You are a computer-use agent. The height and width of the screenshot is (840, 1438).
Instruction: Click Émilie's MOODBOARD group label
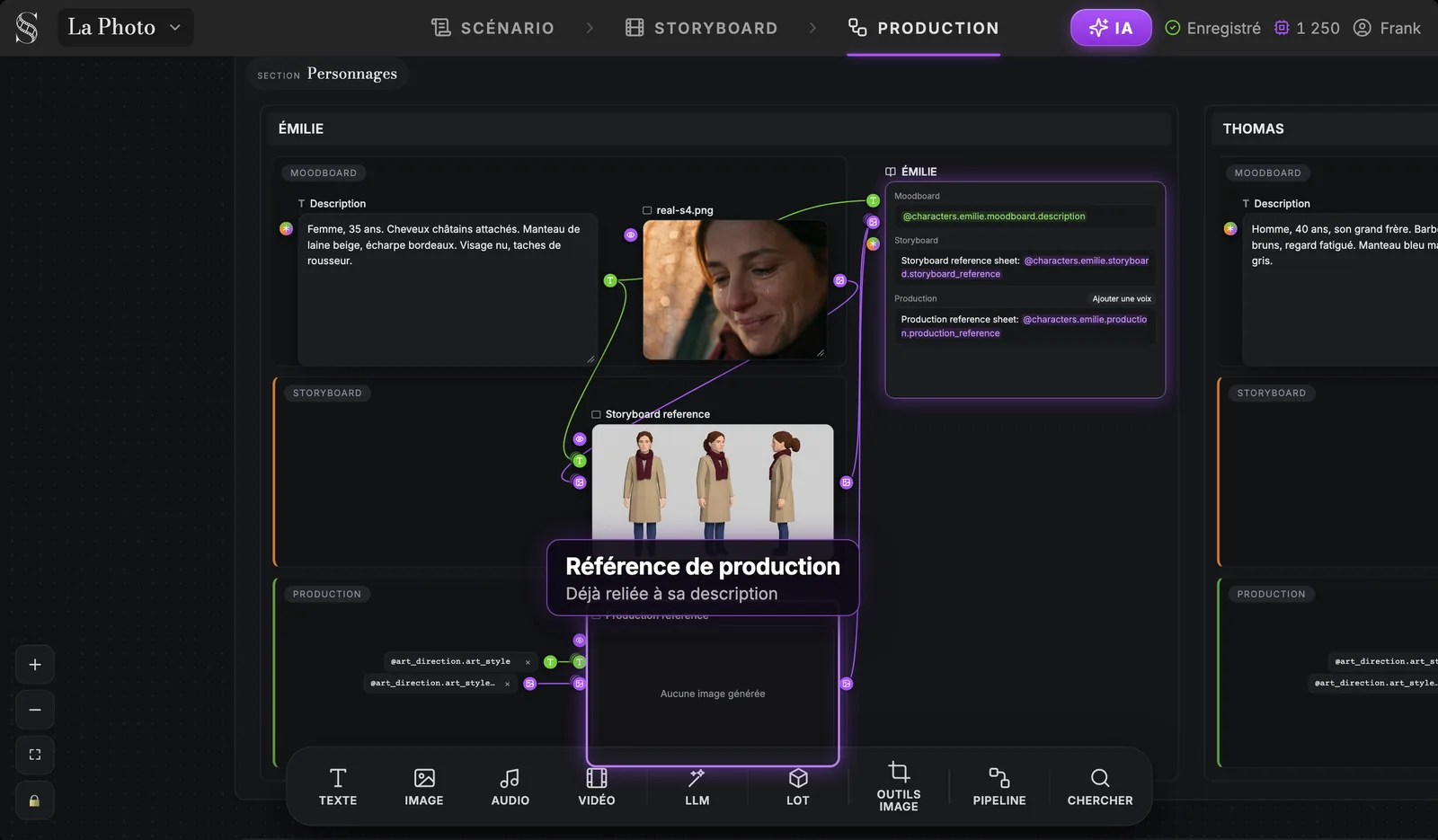tap(324, 173)
